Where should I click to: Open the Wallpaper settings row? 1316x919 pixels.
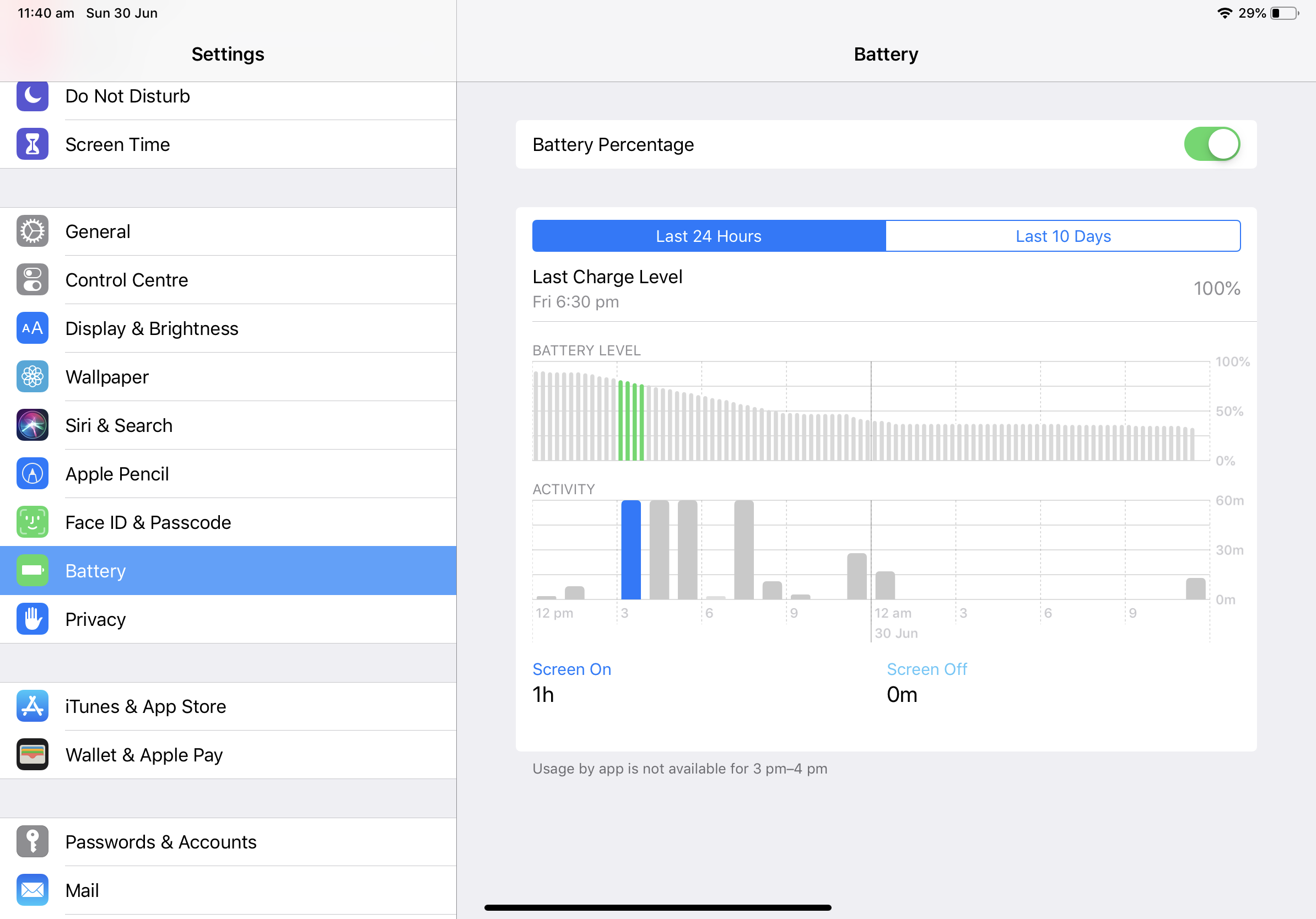(228, 377)
